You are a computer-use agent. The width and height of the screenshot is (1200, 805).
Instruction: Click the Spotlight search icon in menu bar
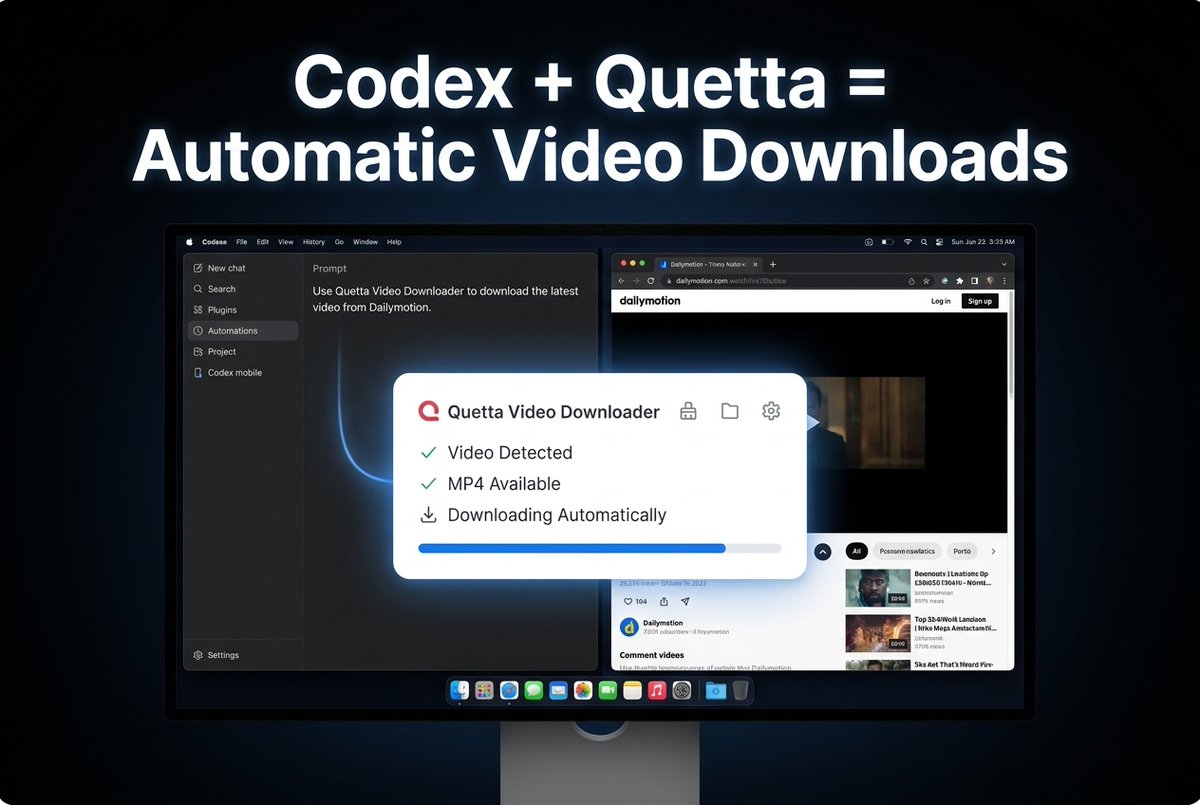(925, 242)
